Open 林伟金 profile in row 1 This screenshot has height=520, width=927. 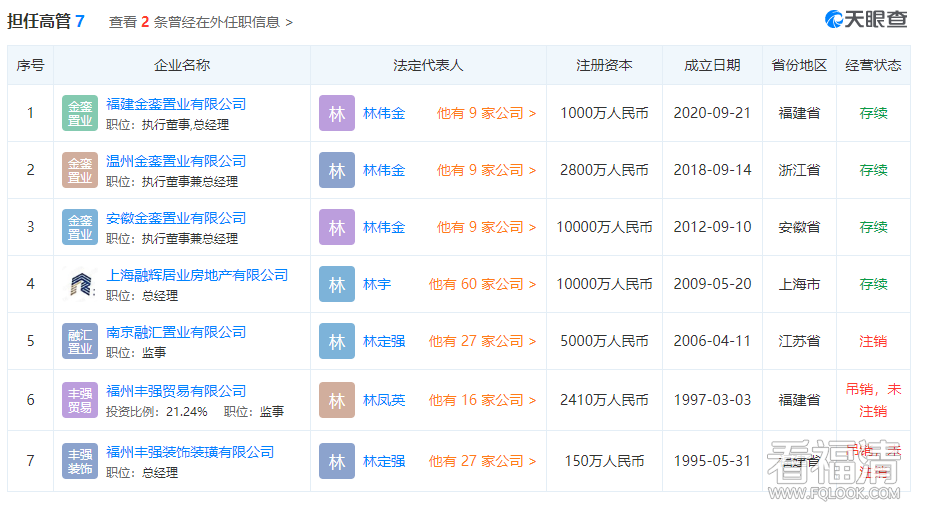(x=384, y=113)
